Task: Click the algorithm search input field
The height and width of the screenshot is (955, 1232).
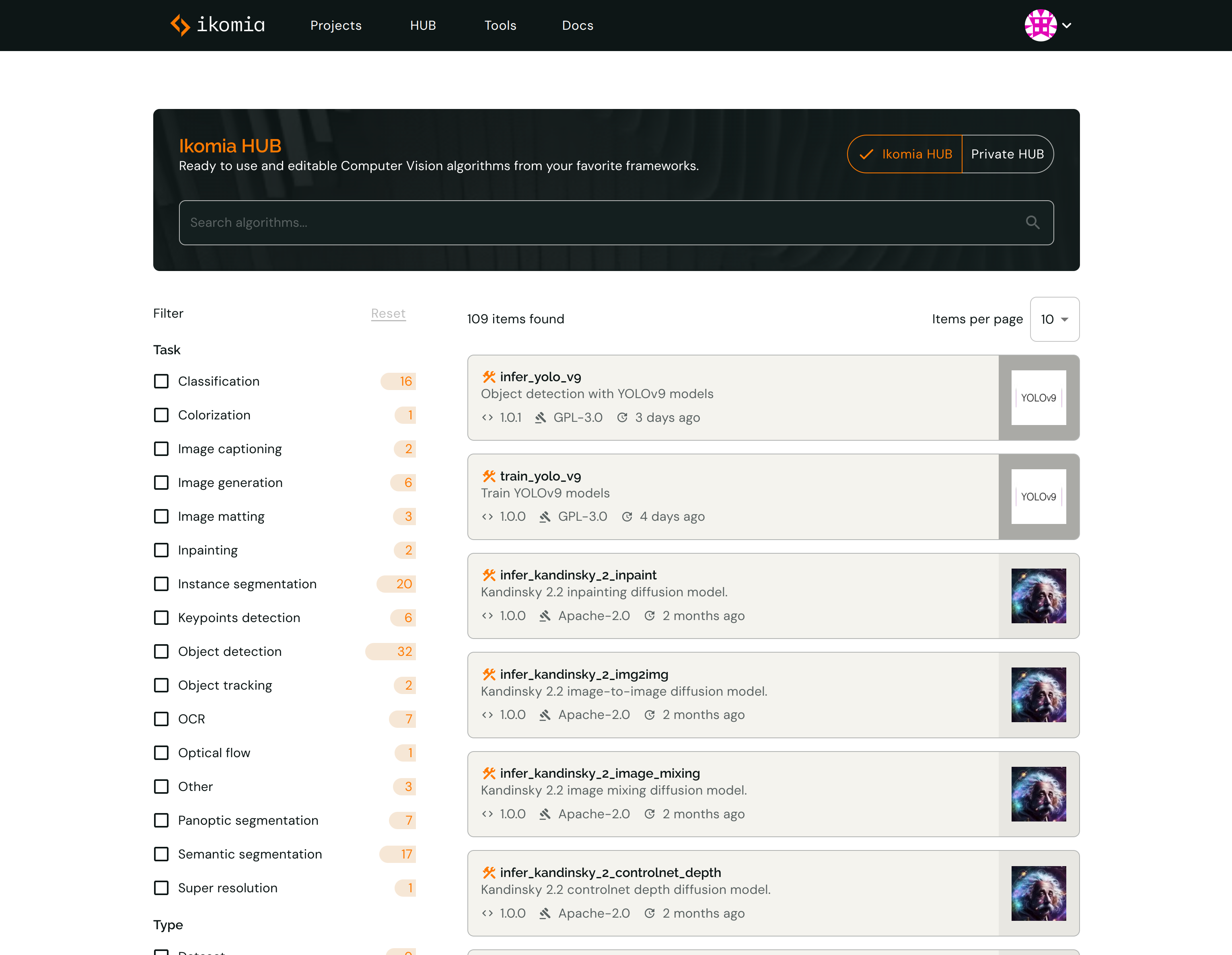Action: pyautogui.click(x=616, y=222)
